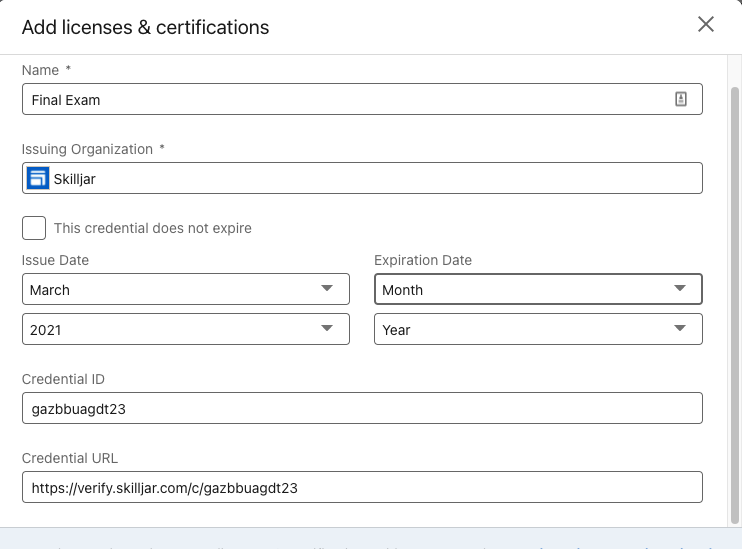Click the Skilljar logo icon
Viewport: 742px width, 549px height.
point(38,179)
